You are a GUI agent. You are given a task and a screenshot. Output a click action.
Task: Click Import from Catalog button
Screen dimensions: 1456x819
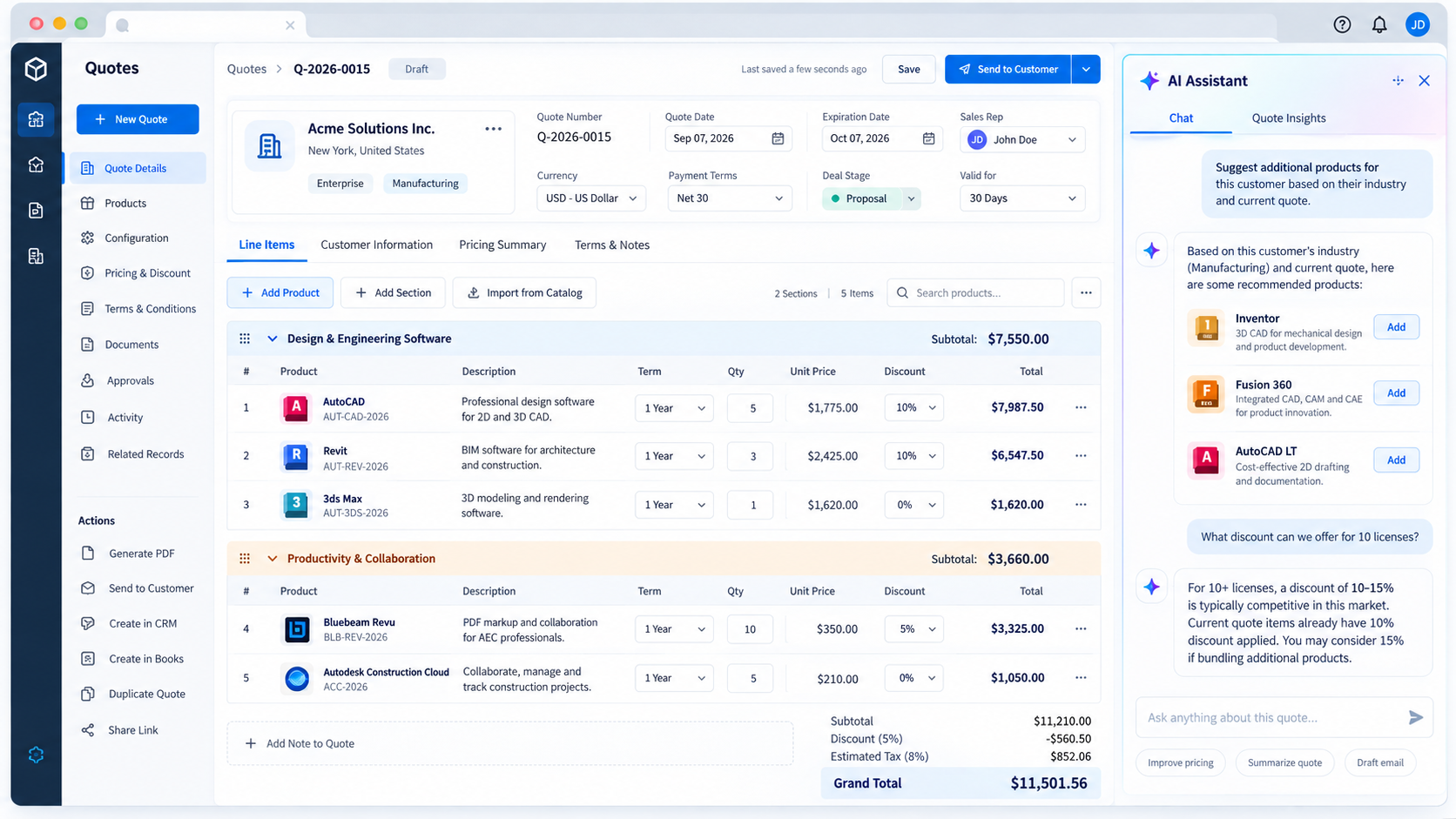[524, 292]
